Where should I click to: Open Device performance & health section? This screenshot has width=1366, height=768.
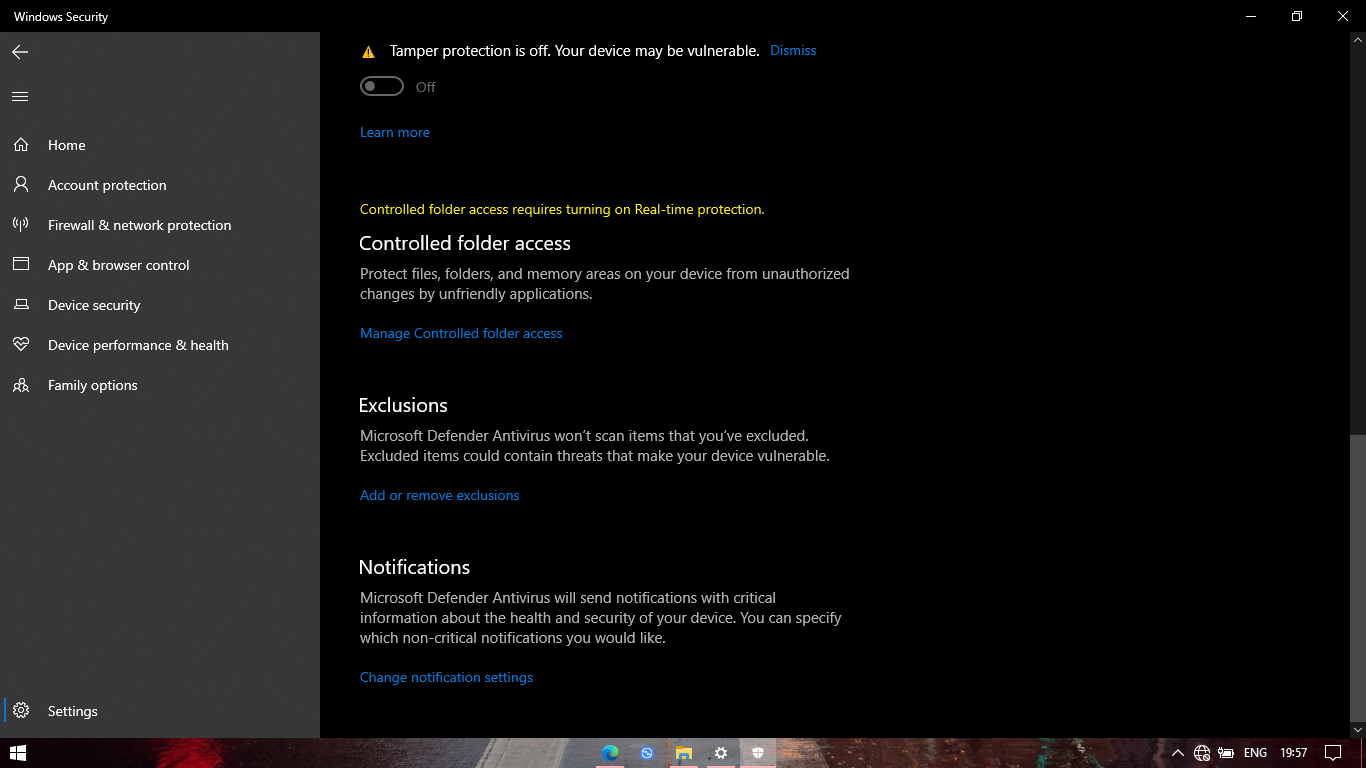[x=138, y=345]
